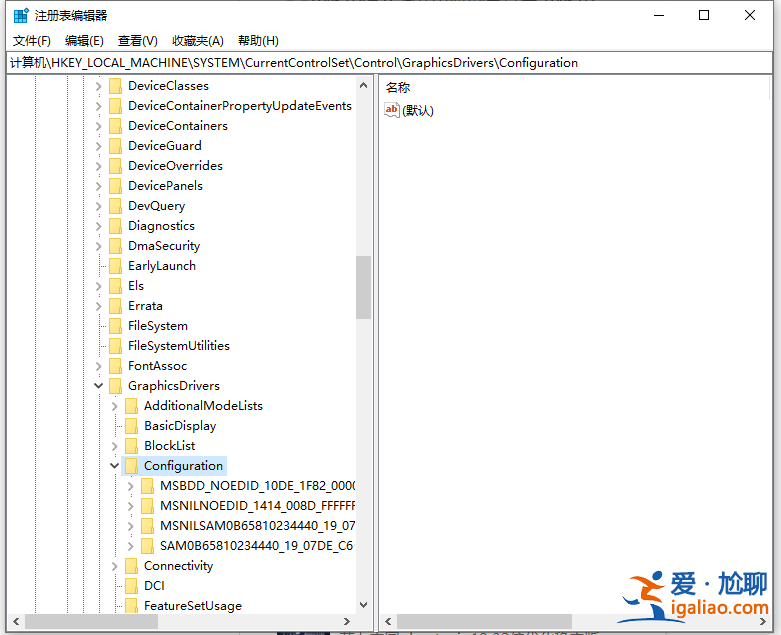Screen dimensions: 781x635
Task: Select the FontAssoc tree item
Action: pos(157,366)
